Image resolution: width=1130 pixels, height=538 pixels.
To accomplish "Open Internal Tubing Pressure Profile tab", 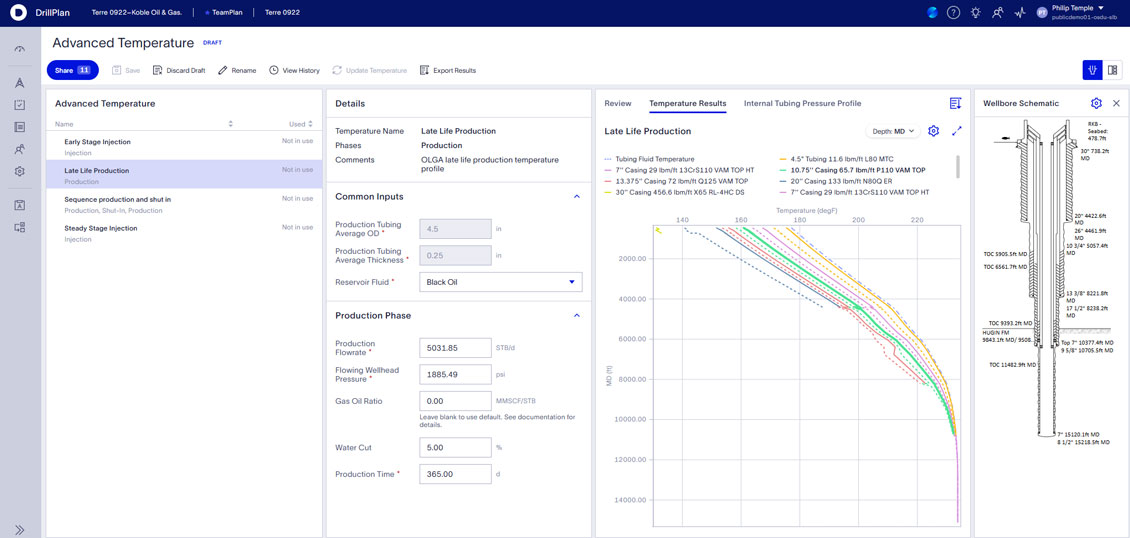I will pos(802,104).
